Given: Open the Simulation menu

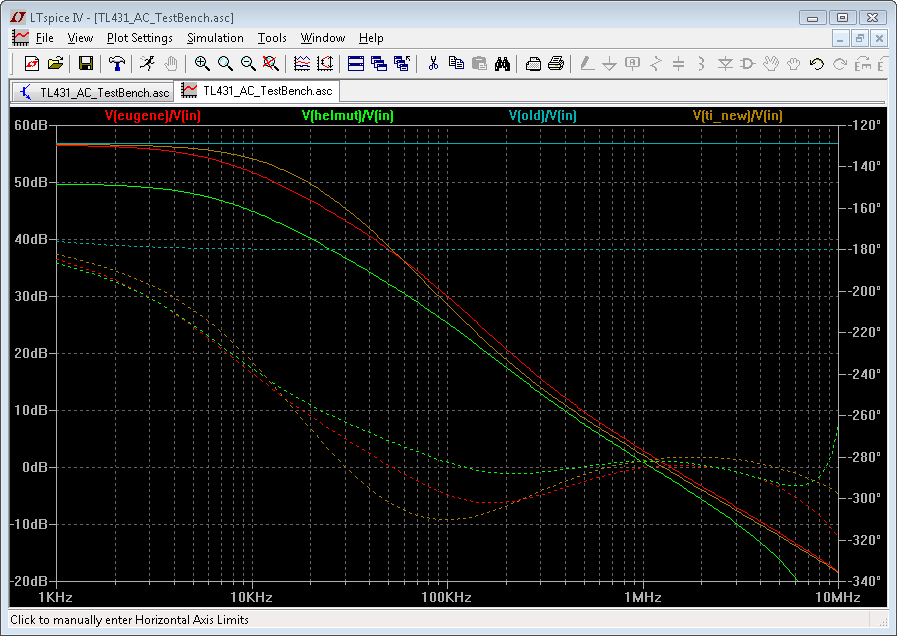Looking at the screenshot, I should pos(215,38).
